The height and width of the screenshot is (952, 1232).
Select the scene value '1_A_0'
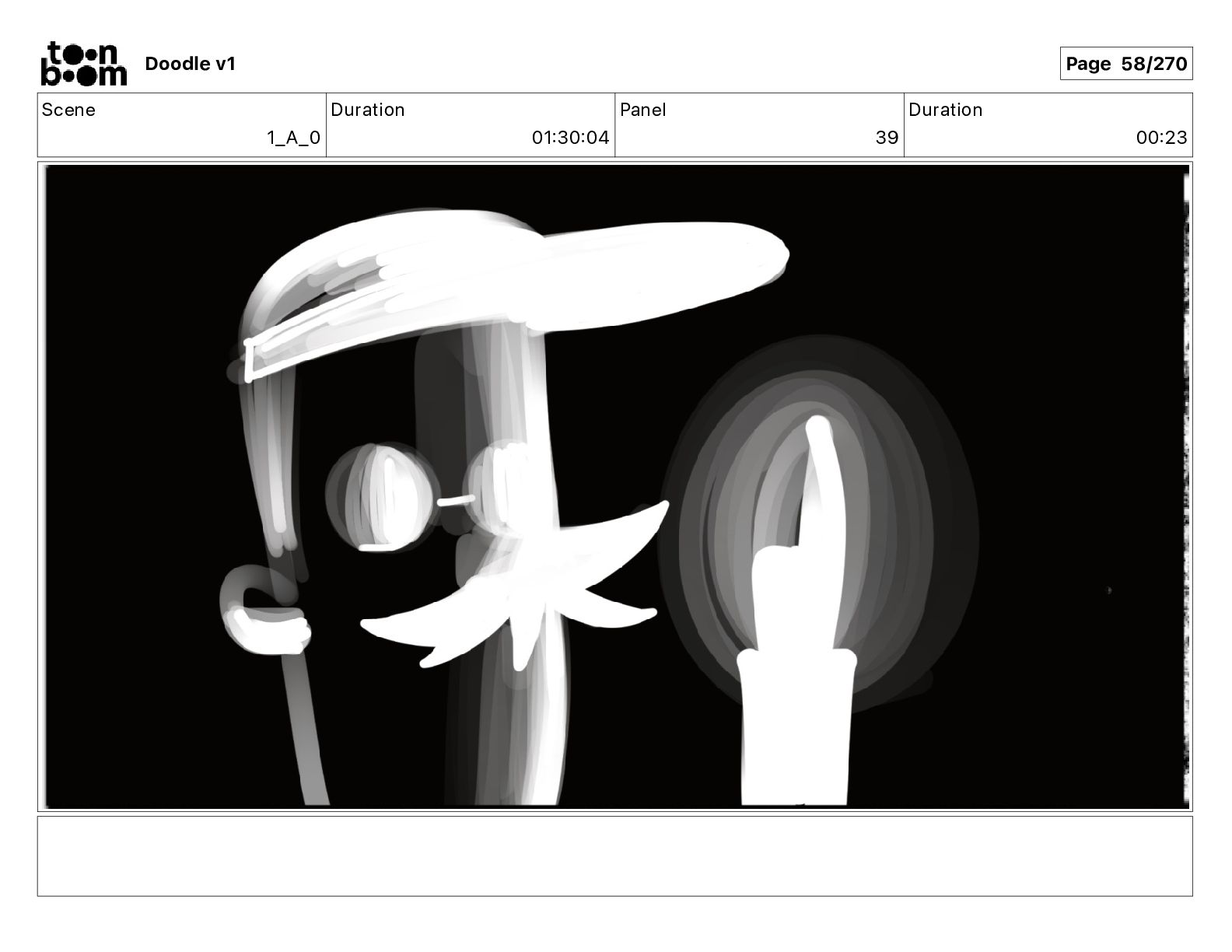(x=293, y=138)
